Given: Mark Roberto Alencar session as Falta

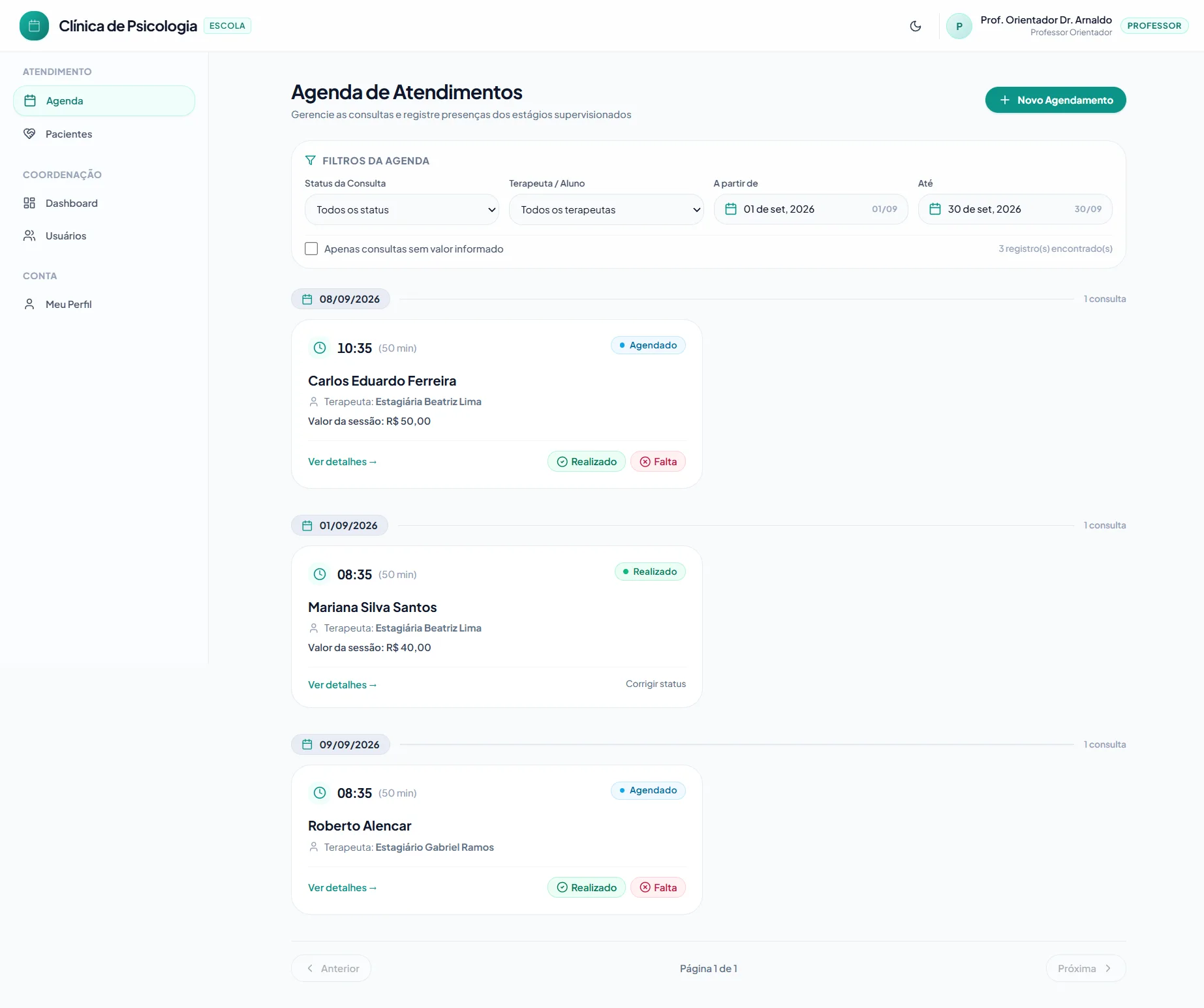Looking at the screenshot, I should click(658, 887).
